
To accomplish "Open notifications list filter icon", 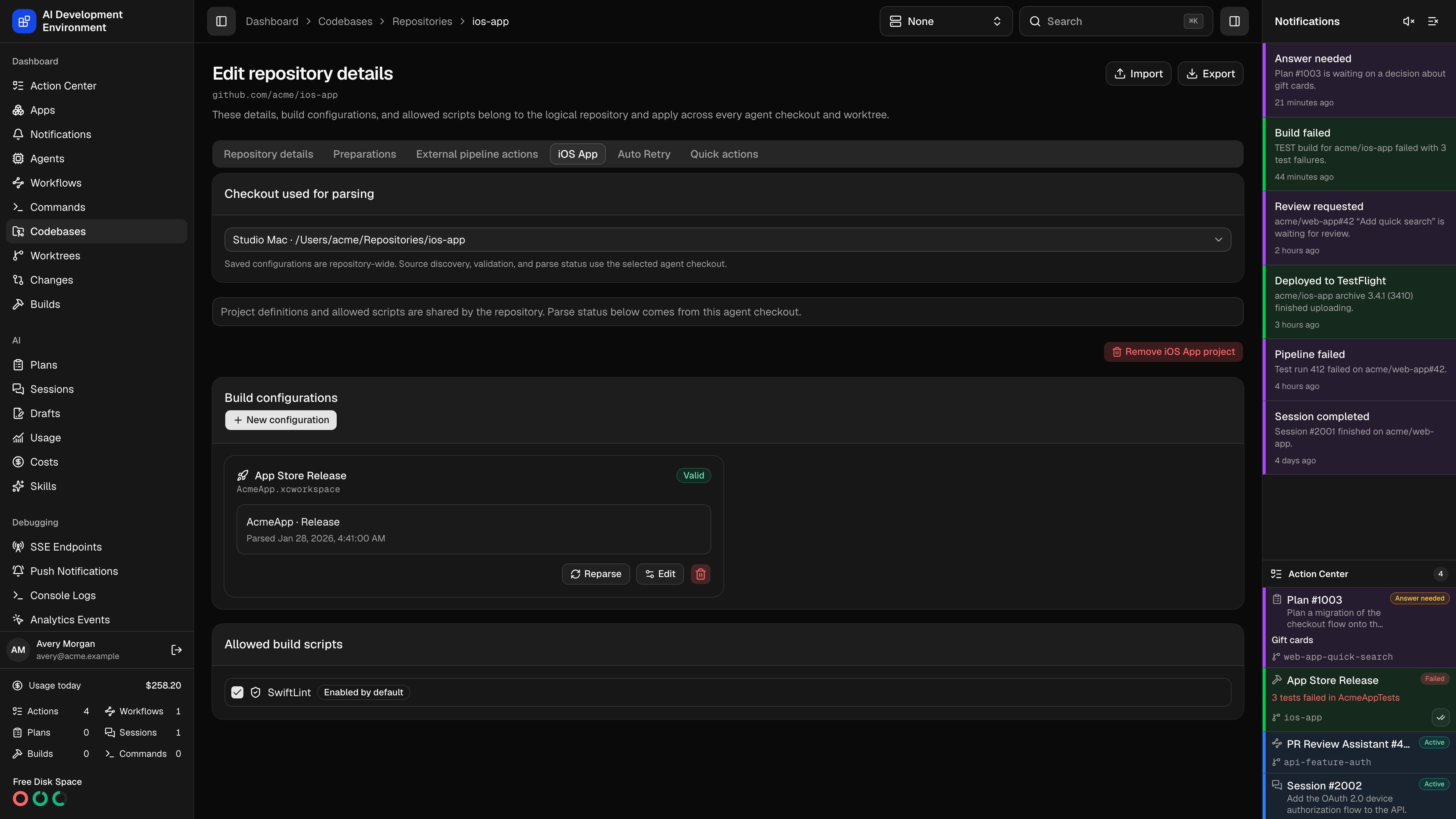I will pyautogui.click(x=1433, y=22).
